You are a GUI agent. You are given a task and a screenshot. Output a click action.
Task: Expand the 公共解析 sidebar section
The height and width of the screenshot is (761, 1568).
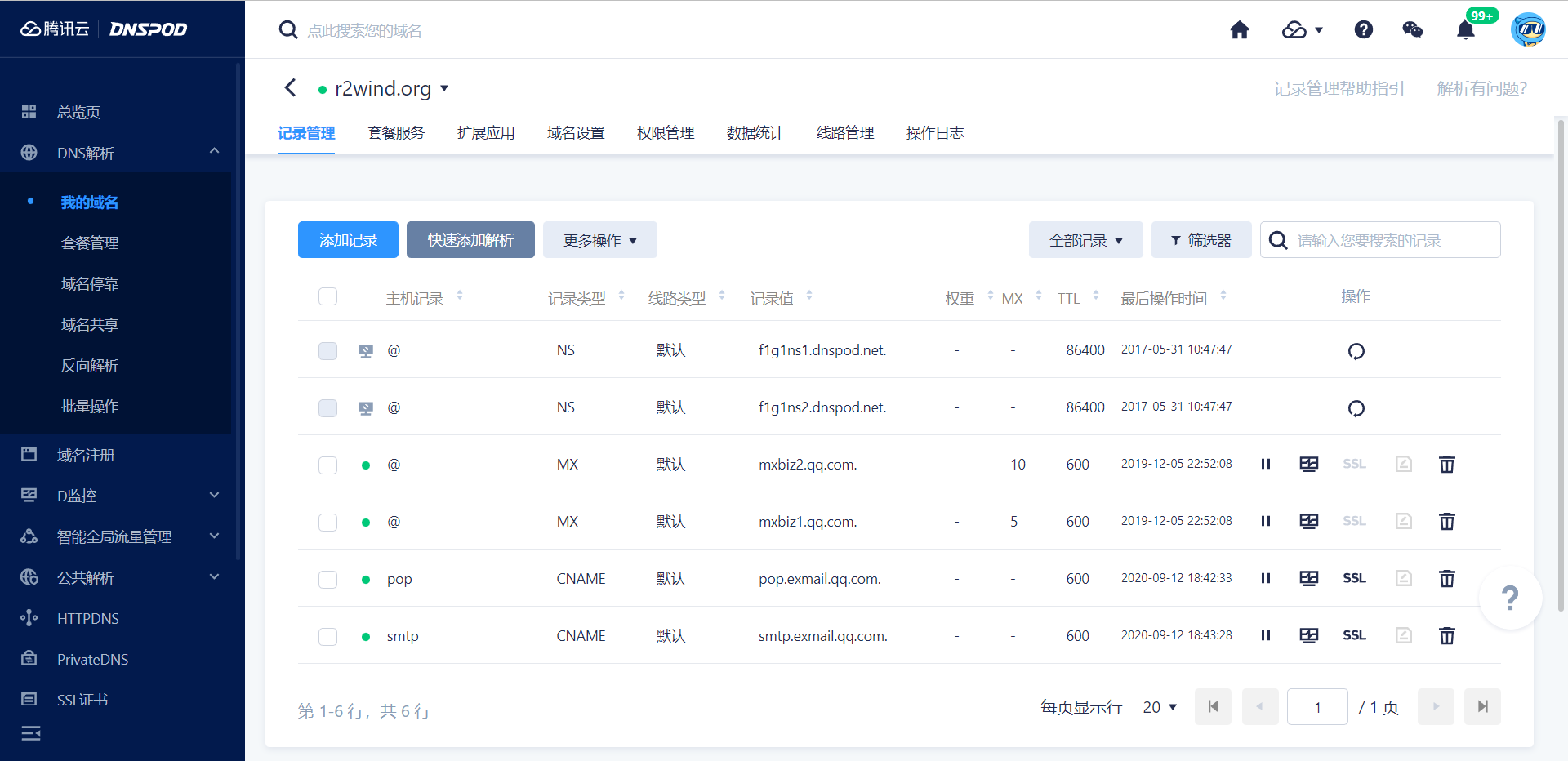[214, 576]
